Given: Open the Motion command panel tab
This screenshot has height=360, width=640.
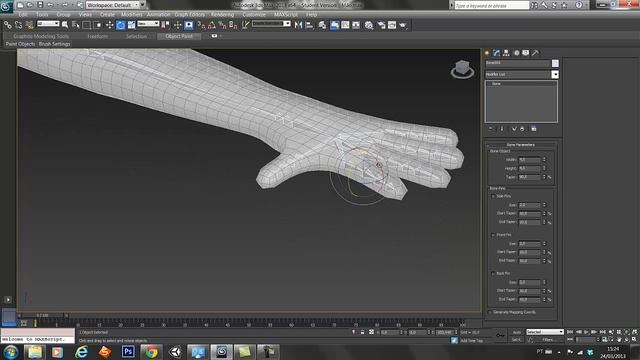Looking at the screenshot, I should pos(516,53).
